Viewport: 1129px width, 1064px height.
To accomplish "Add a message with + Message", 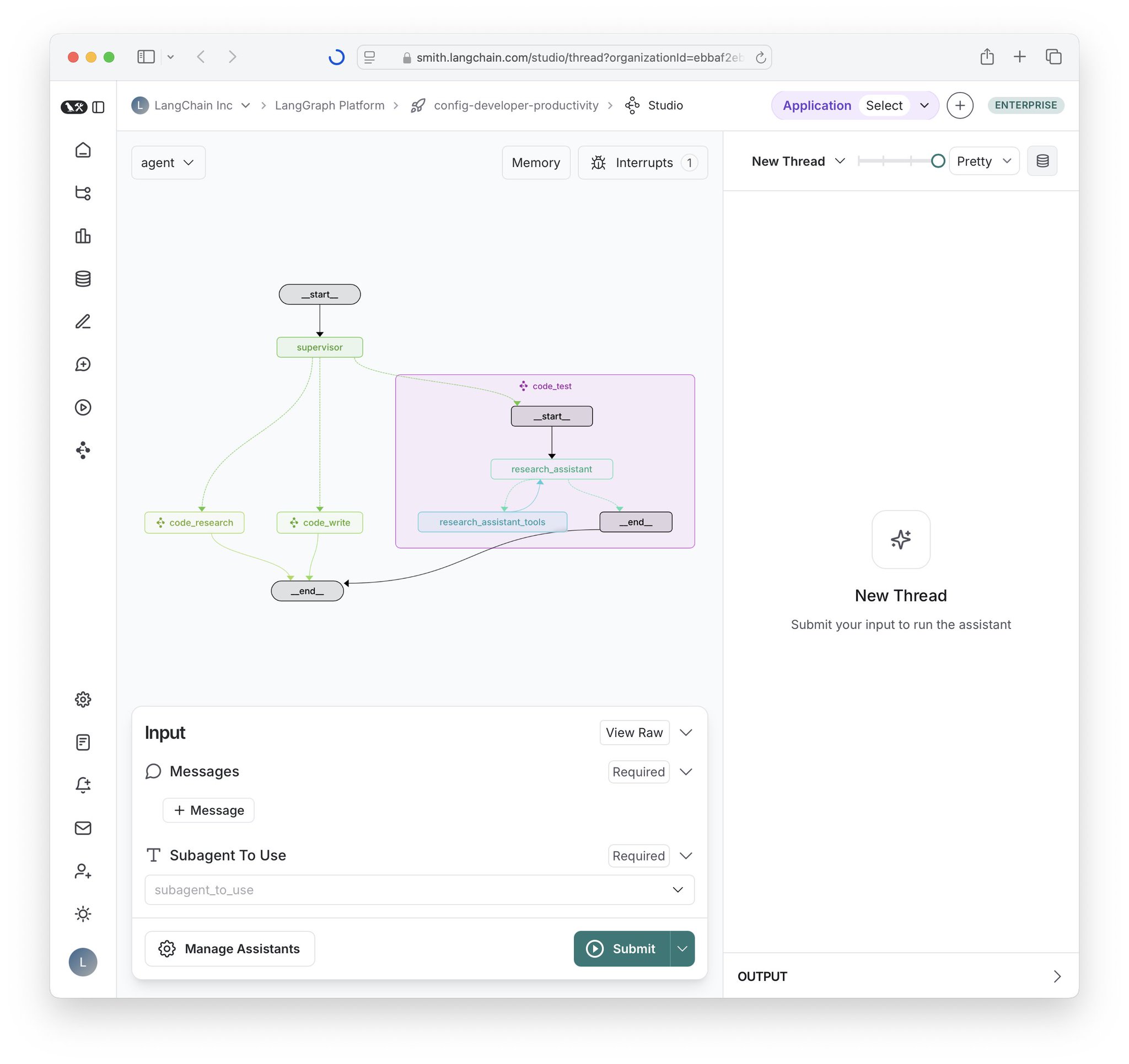I will (x=208, y=810).
